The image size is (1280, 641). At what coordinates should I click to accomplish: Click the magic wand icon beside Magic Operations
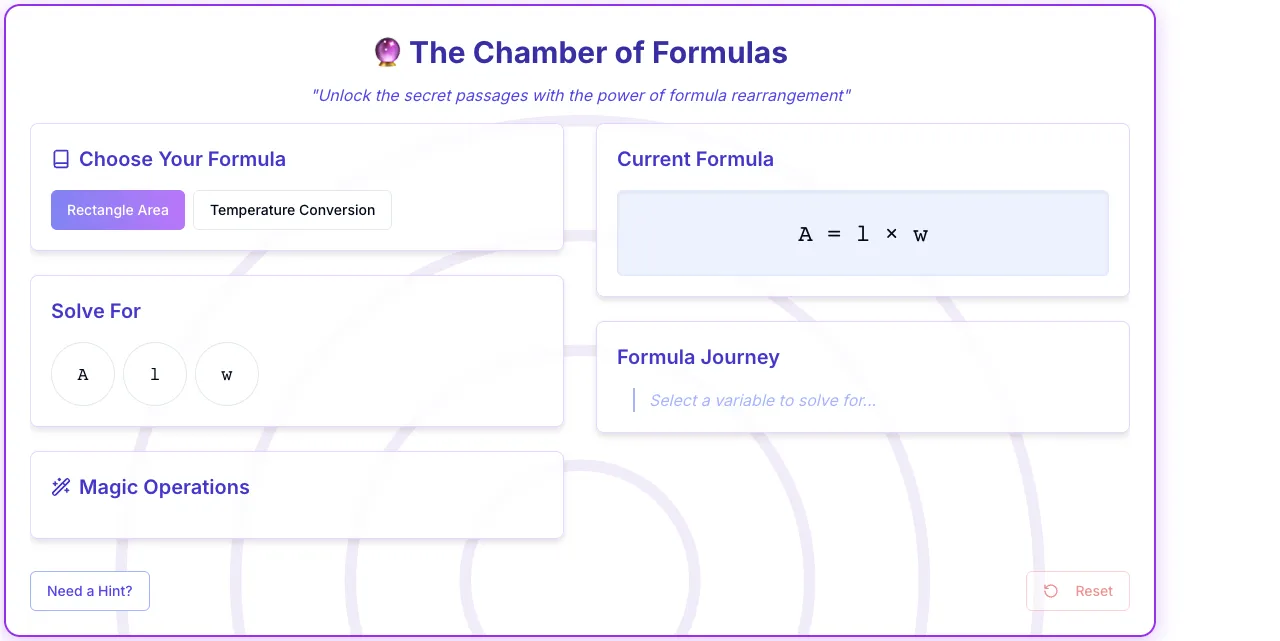(x=61, y=487)
